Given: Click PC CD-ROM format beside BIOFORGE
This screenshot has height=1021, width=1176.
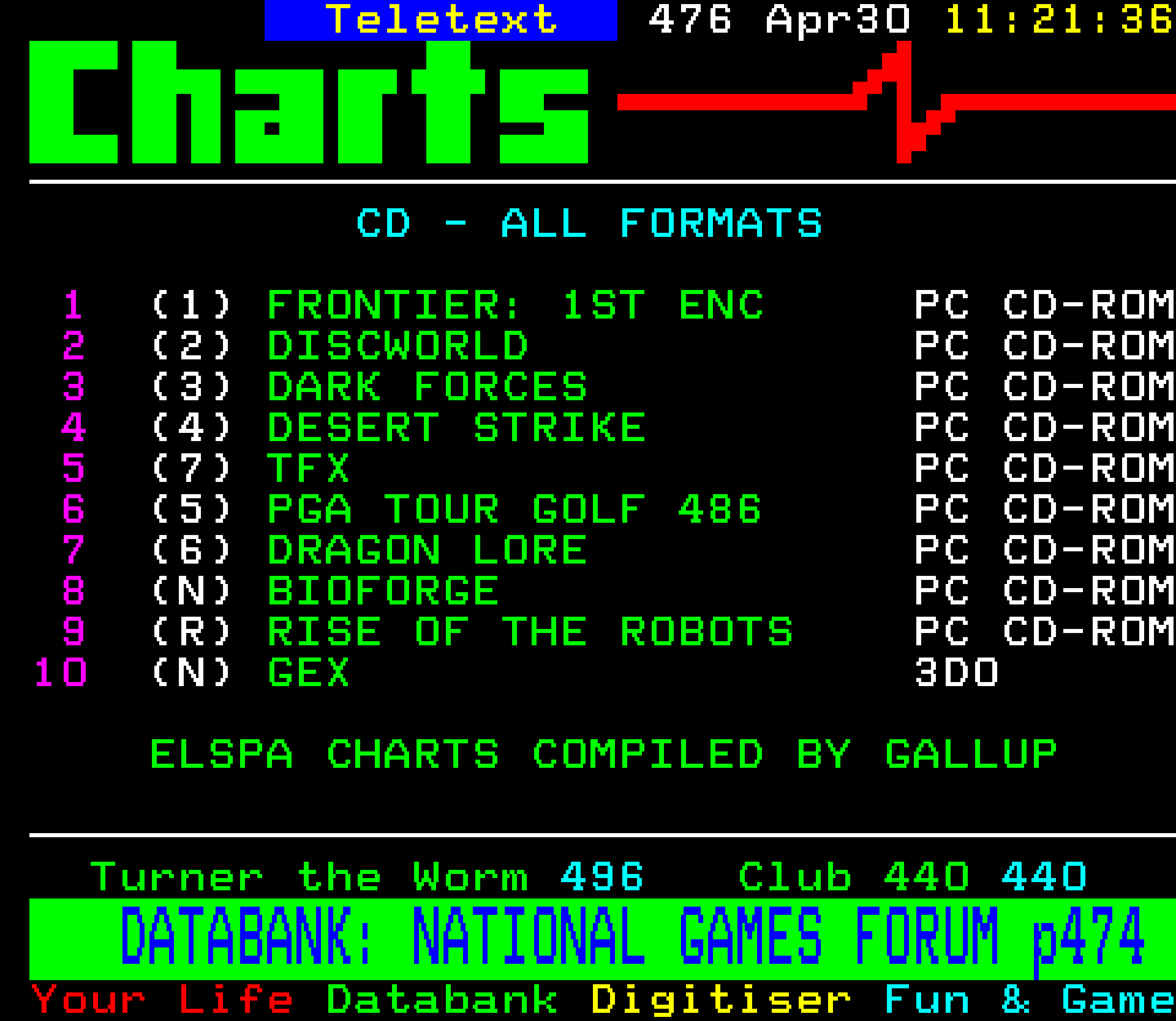Looking at the screenshot, I should [x=1045, y=591].
